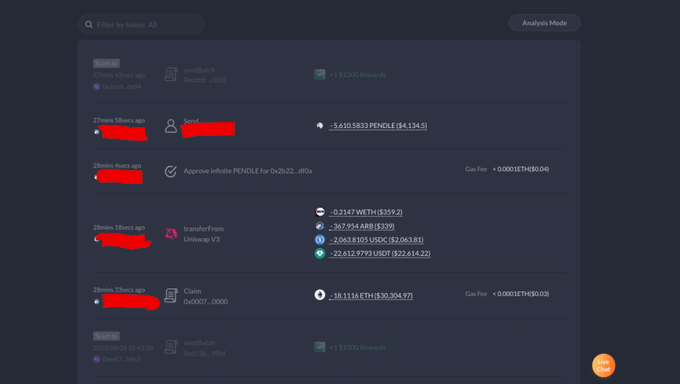Open the 0x2ecd...de94 transaction hash
680x384 pixels.
[122, 86]
